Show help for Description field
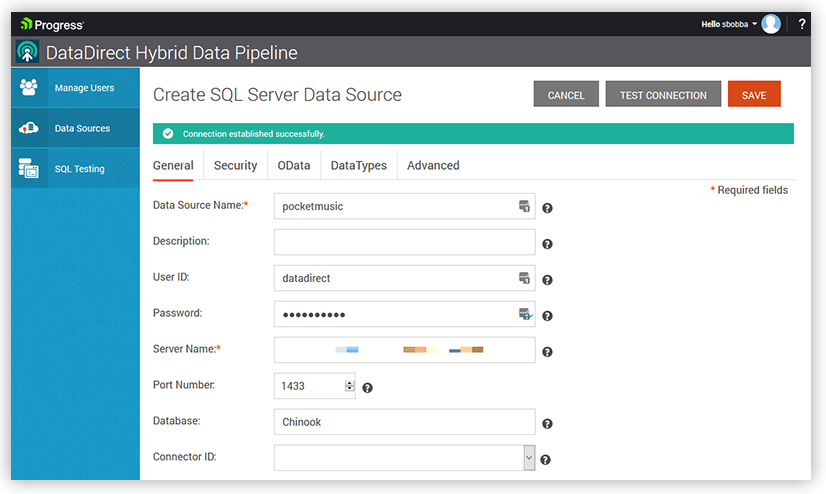 [547, 244]
